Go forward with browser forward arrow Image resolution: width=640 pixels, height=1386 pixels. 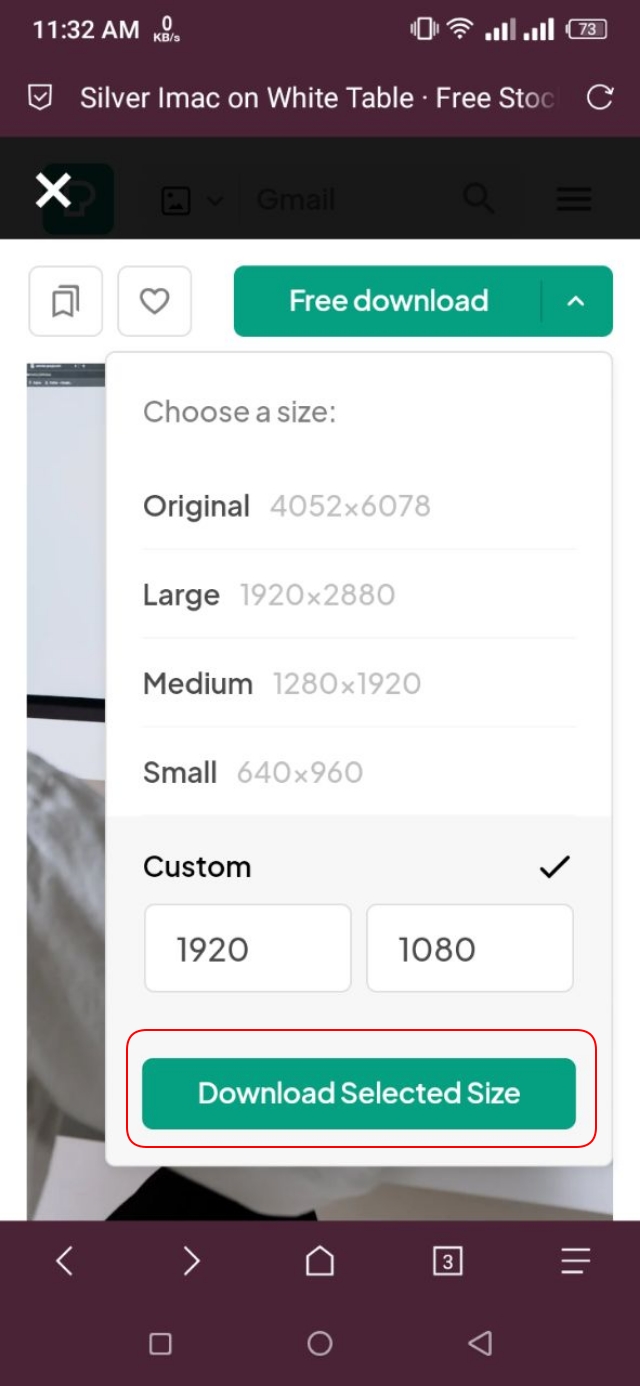tap(191, 1262)
